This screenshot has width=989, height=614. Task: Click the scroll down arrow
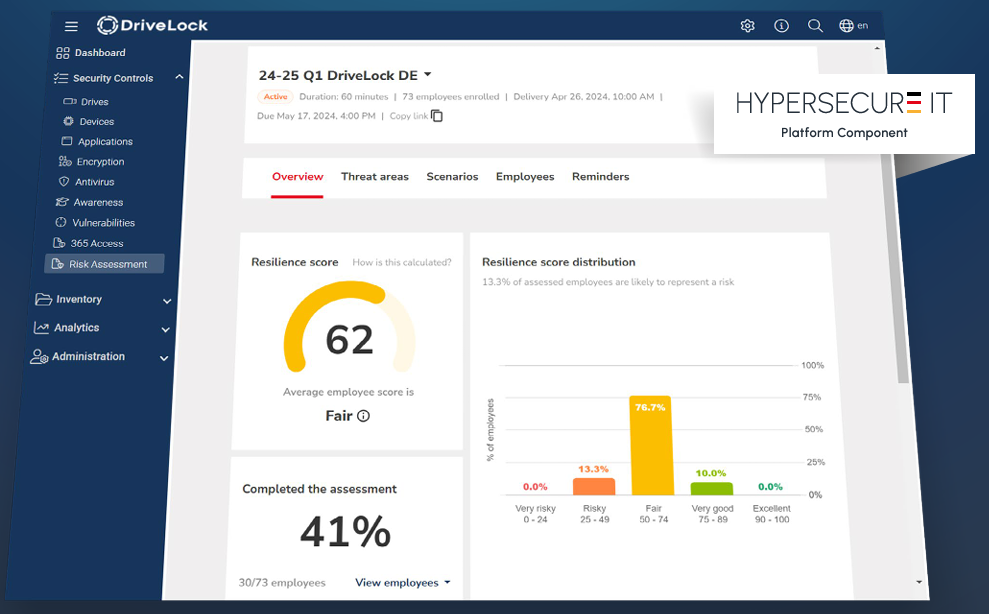pos(919,582)
